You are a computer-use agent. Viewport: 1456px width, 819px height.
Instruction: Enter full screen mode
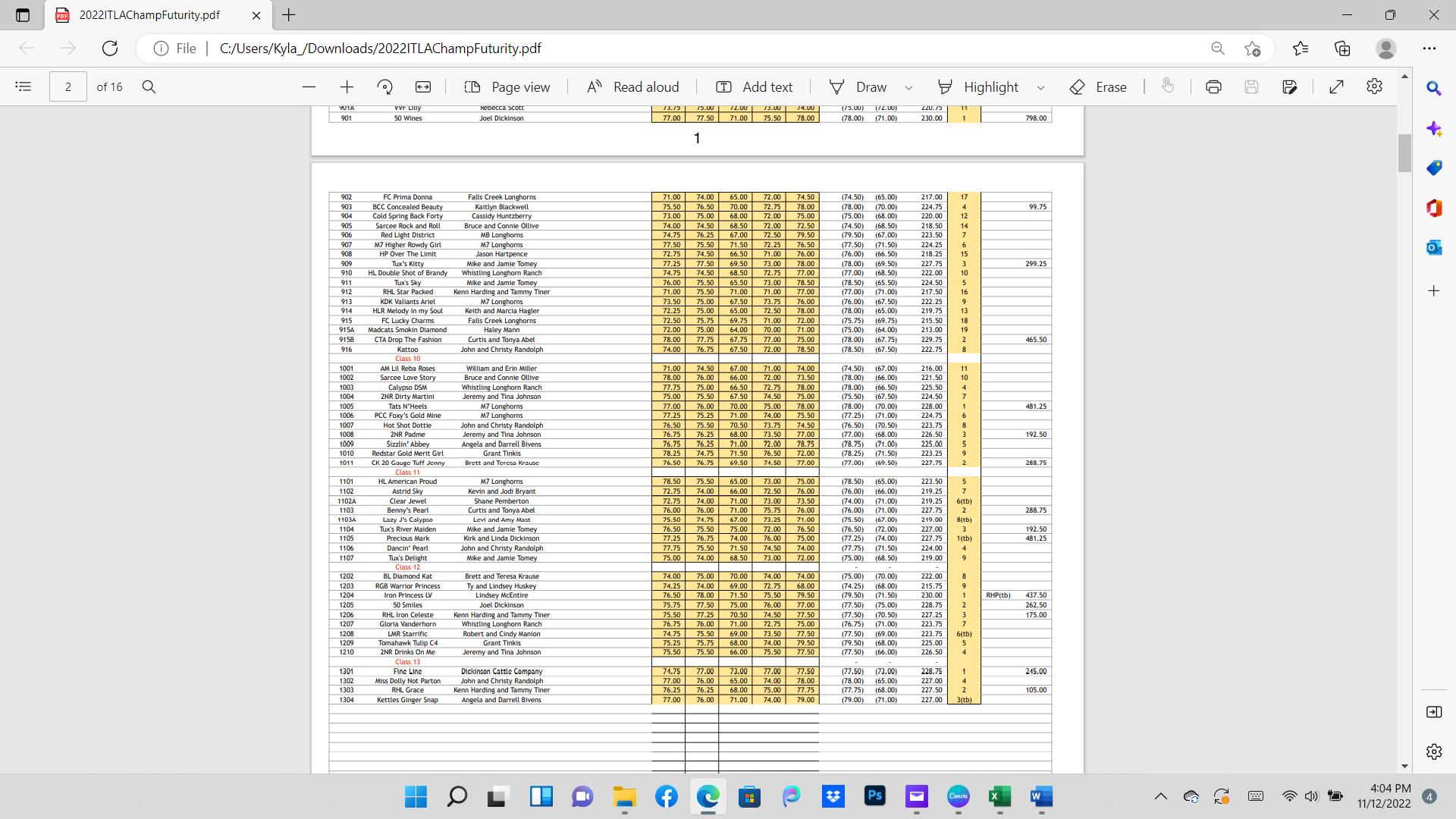tap(1337, 86)
